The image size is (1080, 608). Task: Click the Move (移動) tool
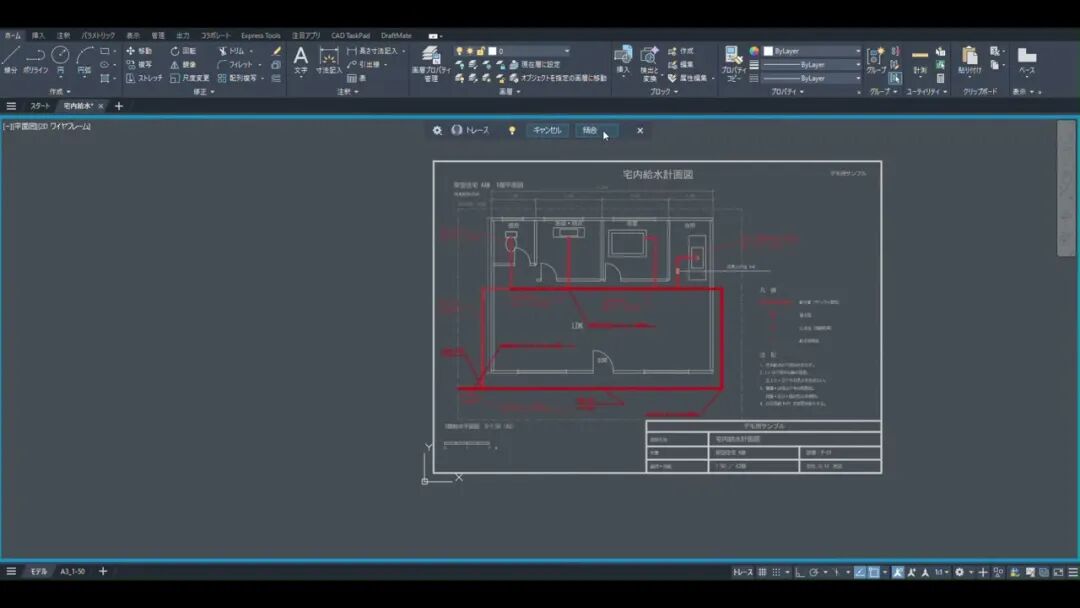pyautogui.click(x=139, y=51)
